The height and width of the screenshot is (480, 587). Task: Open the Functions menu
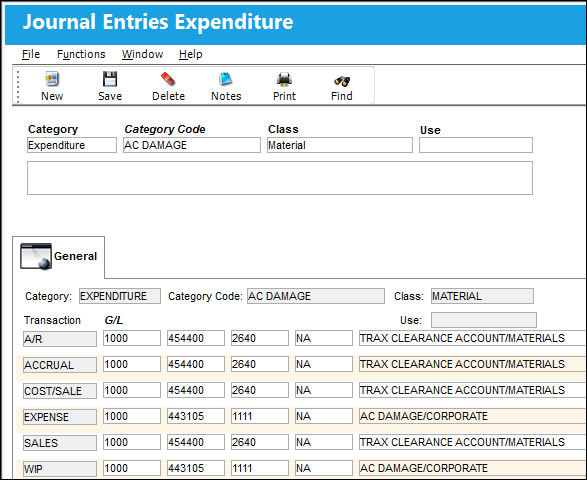click(81, 54)
